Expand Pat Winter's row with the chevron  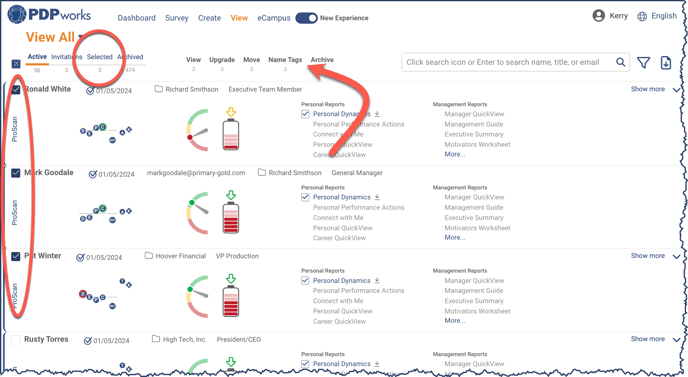tap(676, 256)
